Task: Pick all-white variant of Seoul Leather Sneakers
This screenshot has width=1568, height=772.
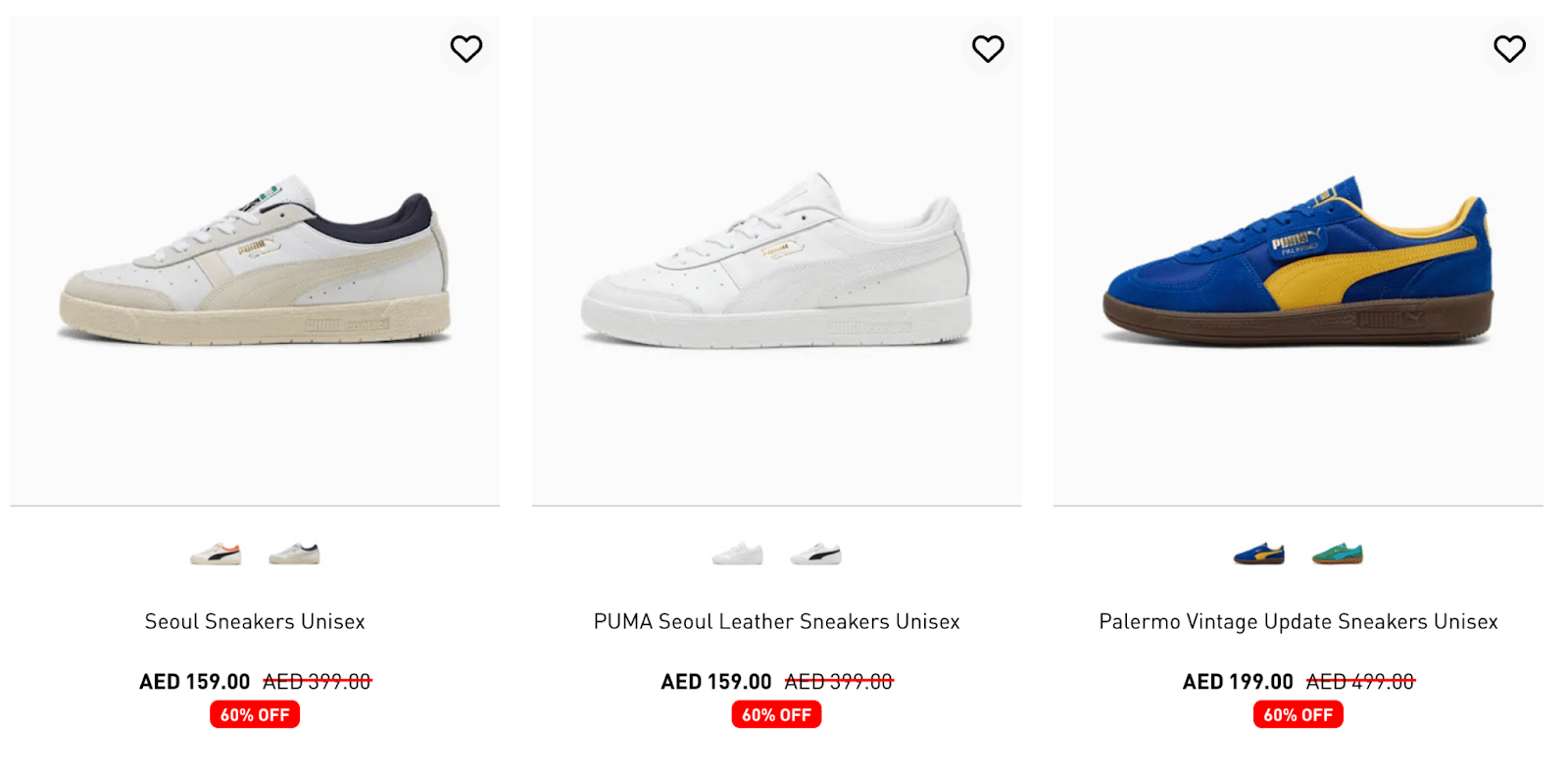Action: click(x=737, y=555)
